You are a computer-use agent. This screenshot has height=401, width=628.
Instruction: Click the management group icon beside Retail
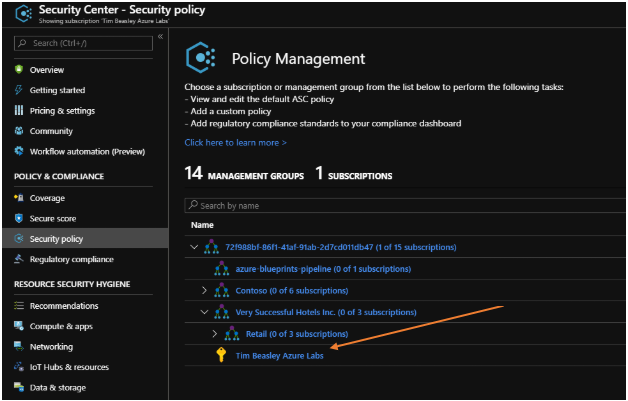click(232, 333)
